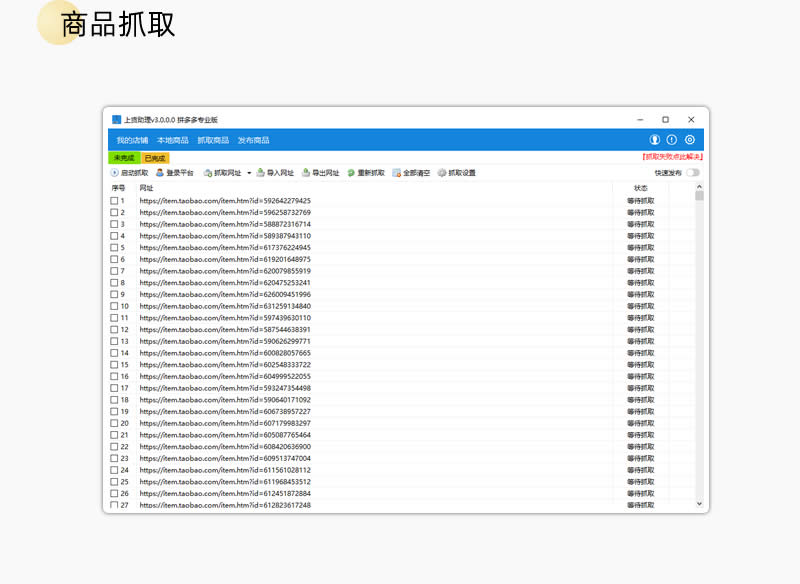Click the 全部清空 clear-all icon
The height and width of the screenshot is (584, 800).
(x=396, y=173)
